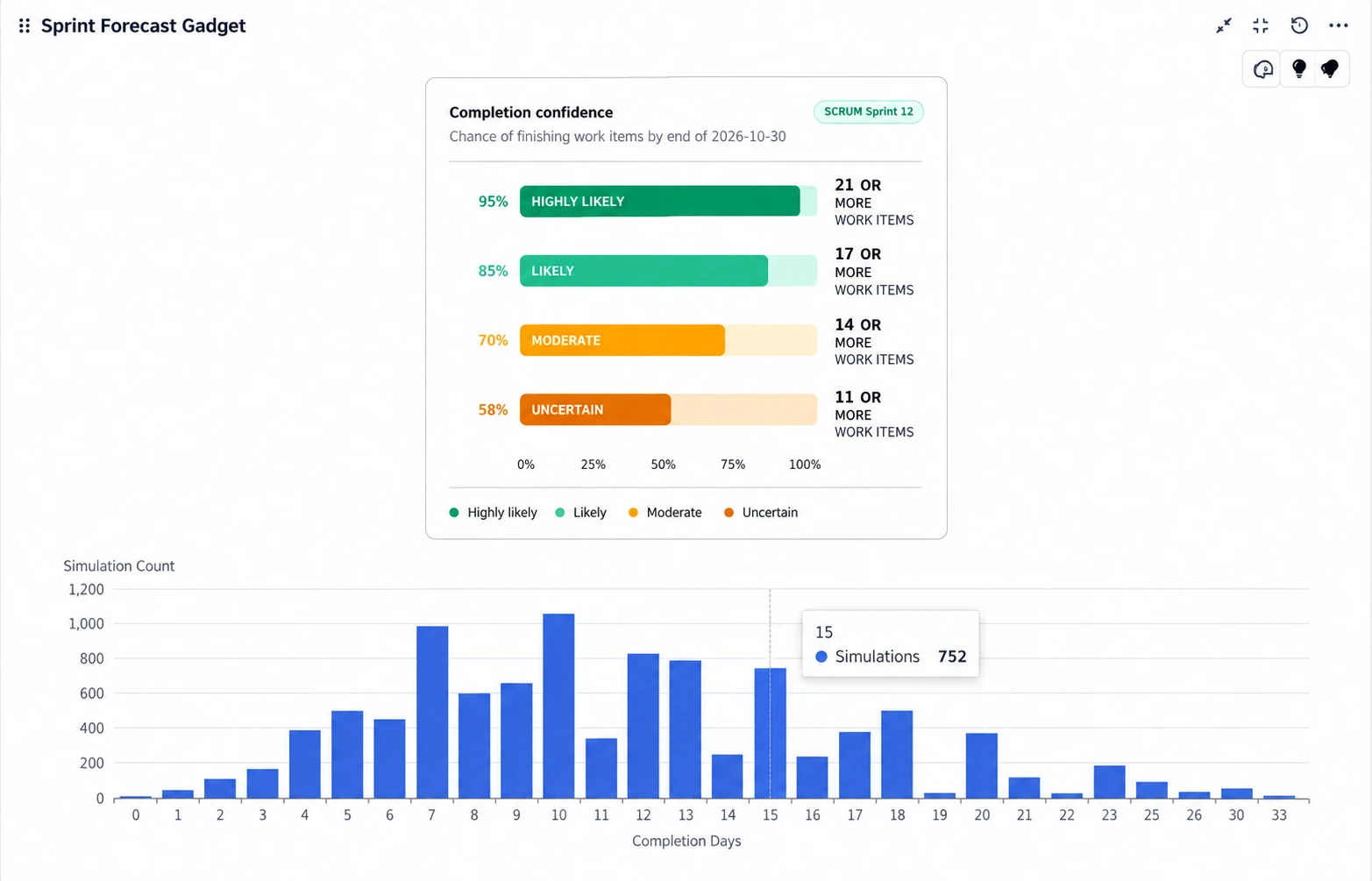Click the histogram bar for day 23
This screenshot has height=881, width=1372.
(1109, 782)
